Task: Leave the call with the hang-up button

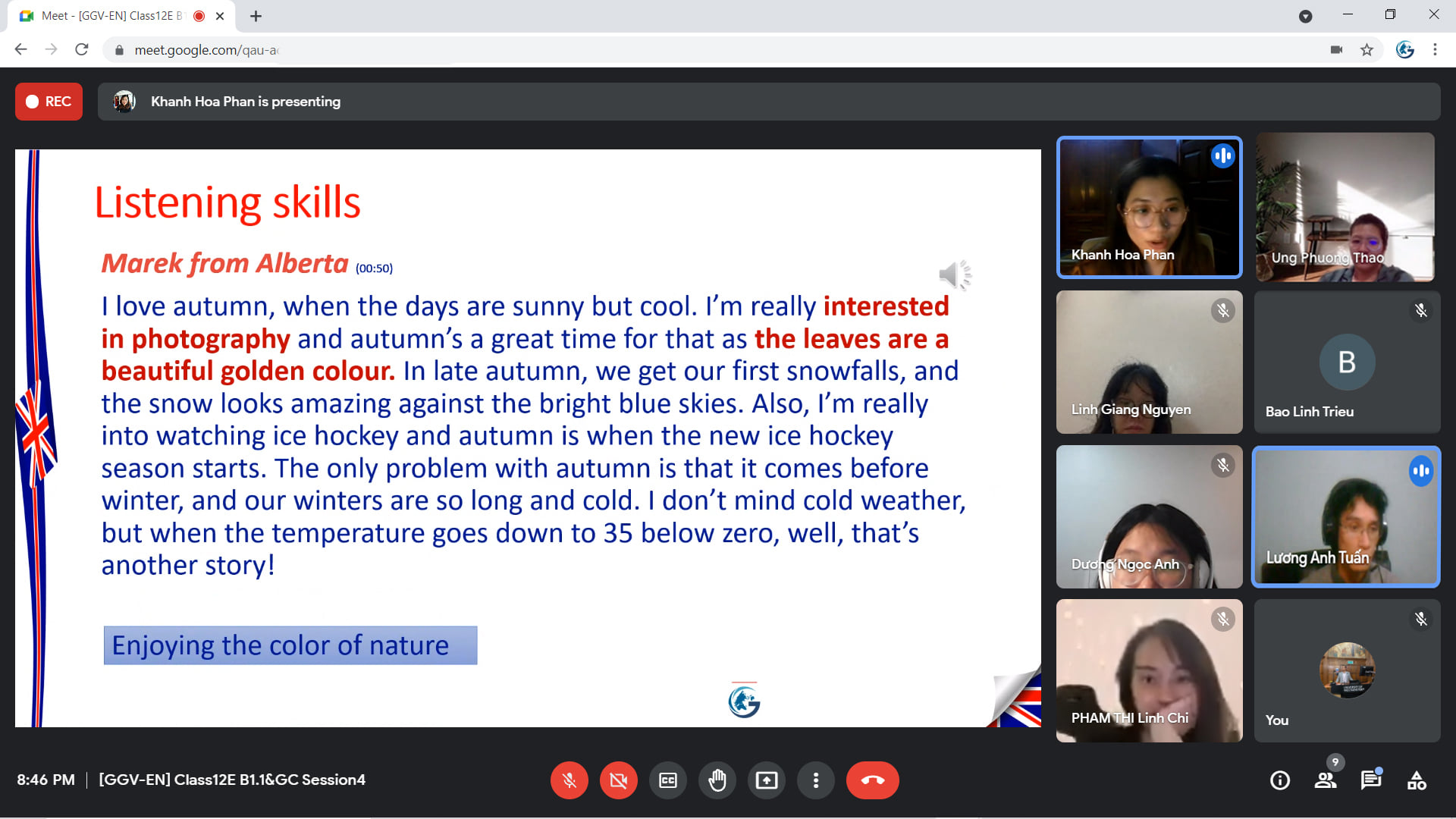Action: [872, 780]
